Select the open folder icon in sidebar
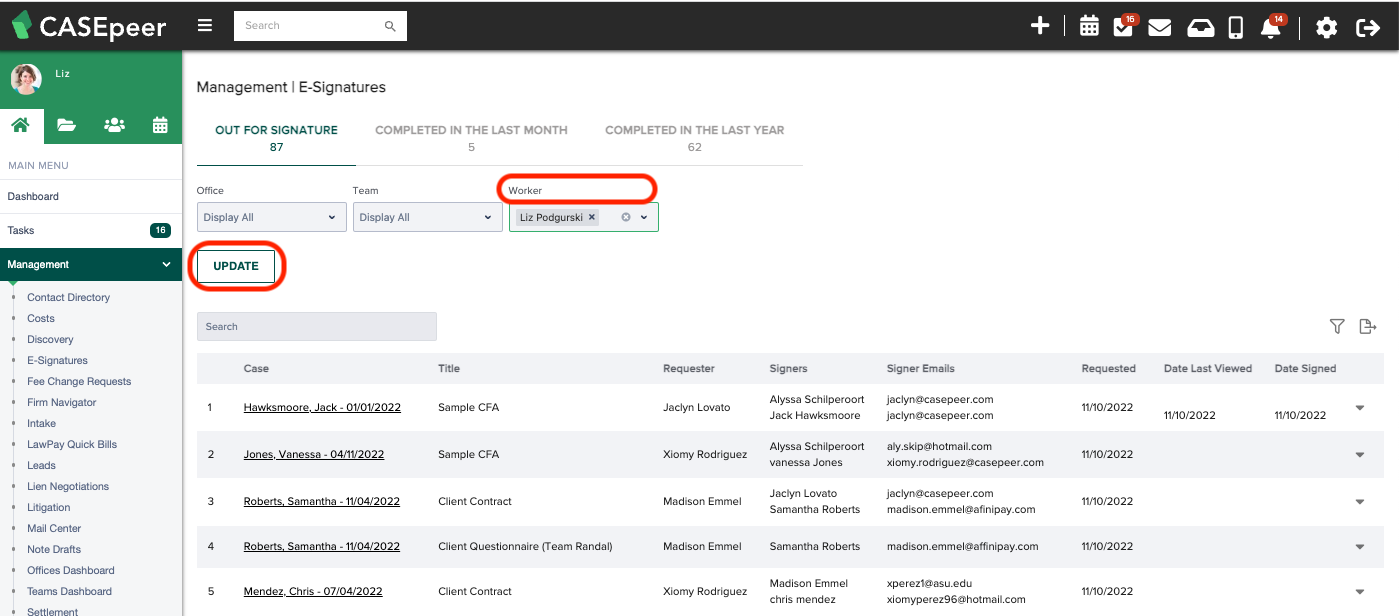Image resolution: width=1399 pixels, height=616 pixels. point(67,125)
